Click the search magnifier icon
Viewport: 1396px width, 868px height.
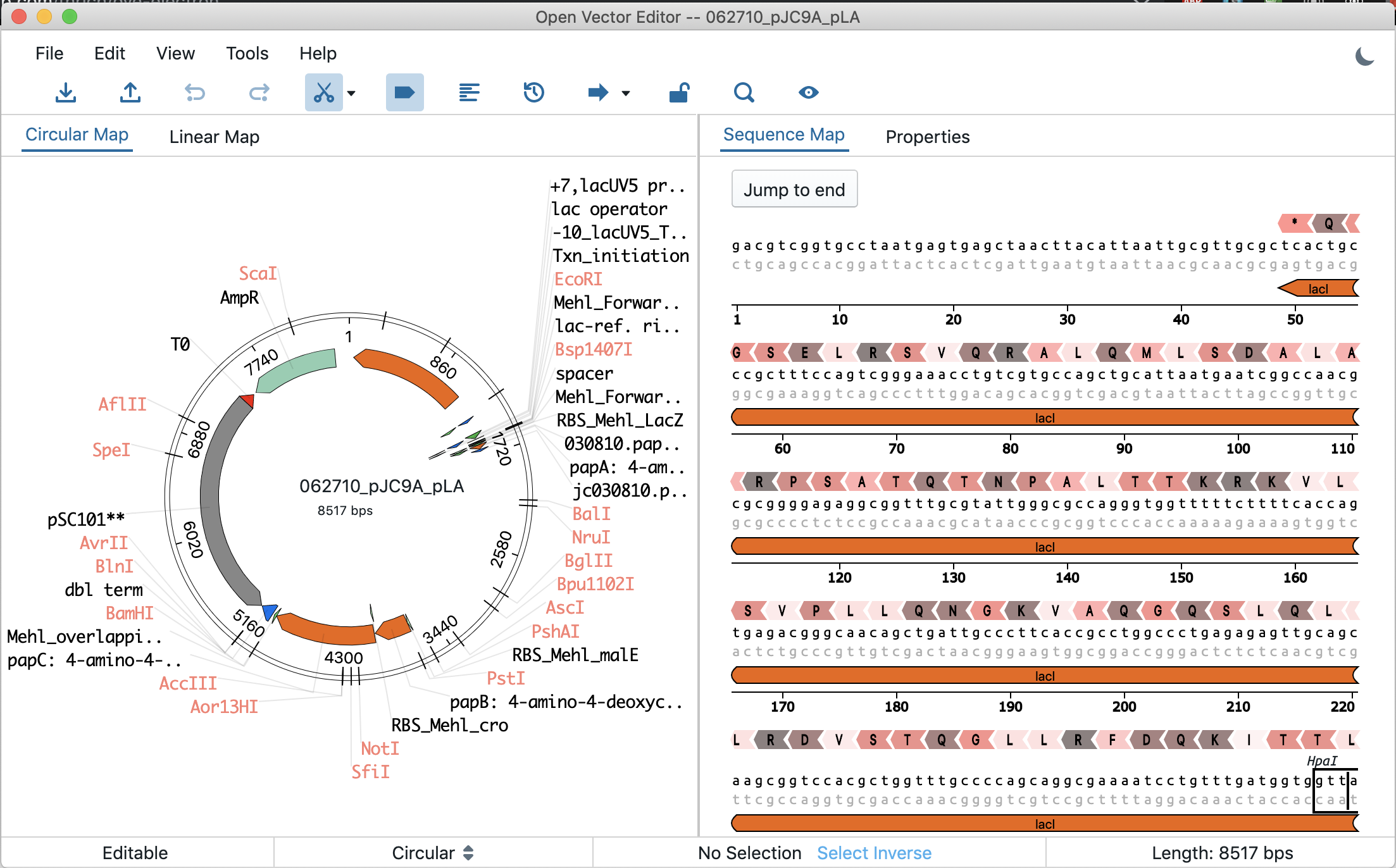744,93
